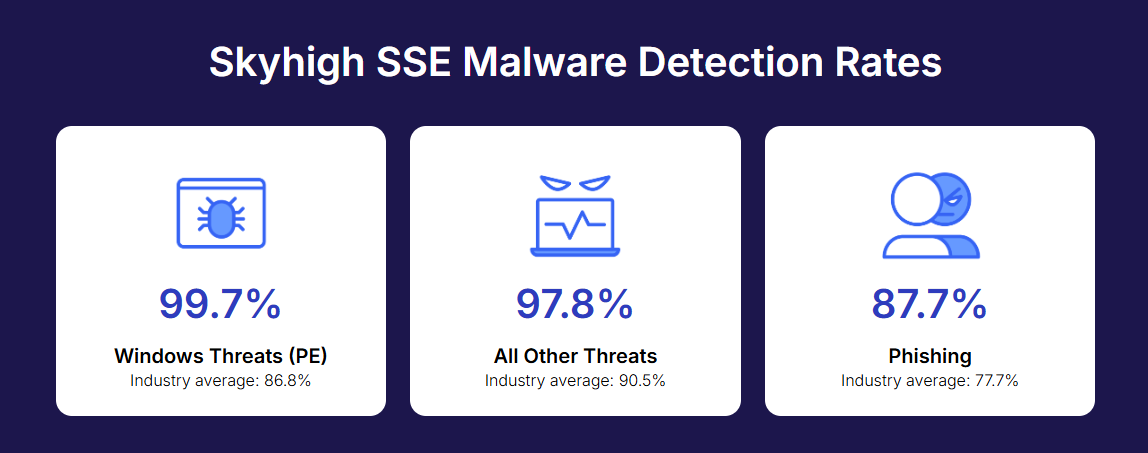Click the Industry average: 86.8% text
Viewport: 1148px width, 453px height.
click(x=220, y=381)
